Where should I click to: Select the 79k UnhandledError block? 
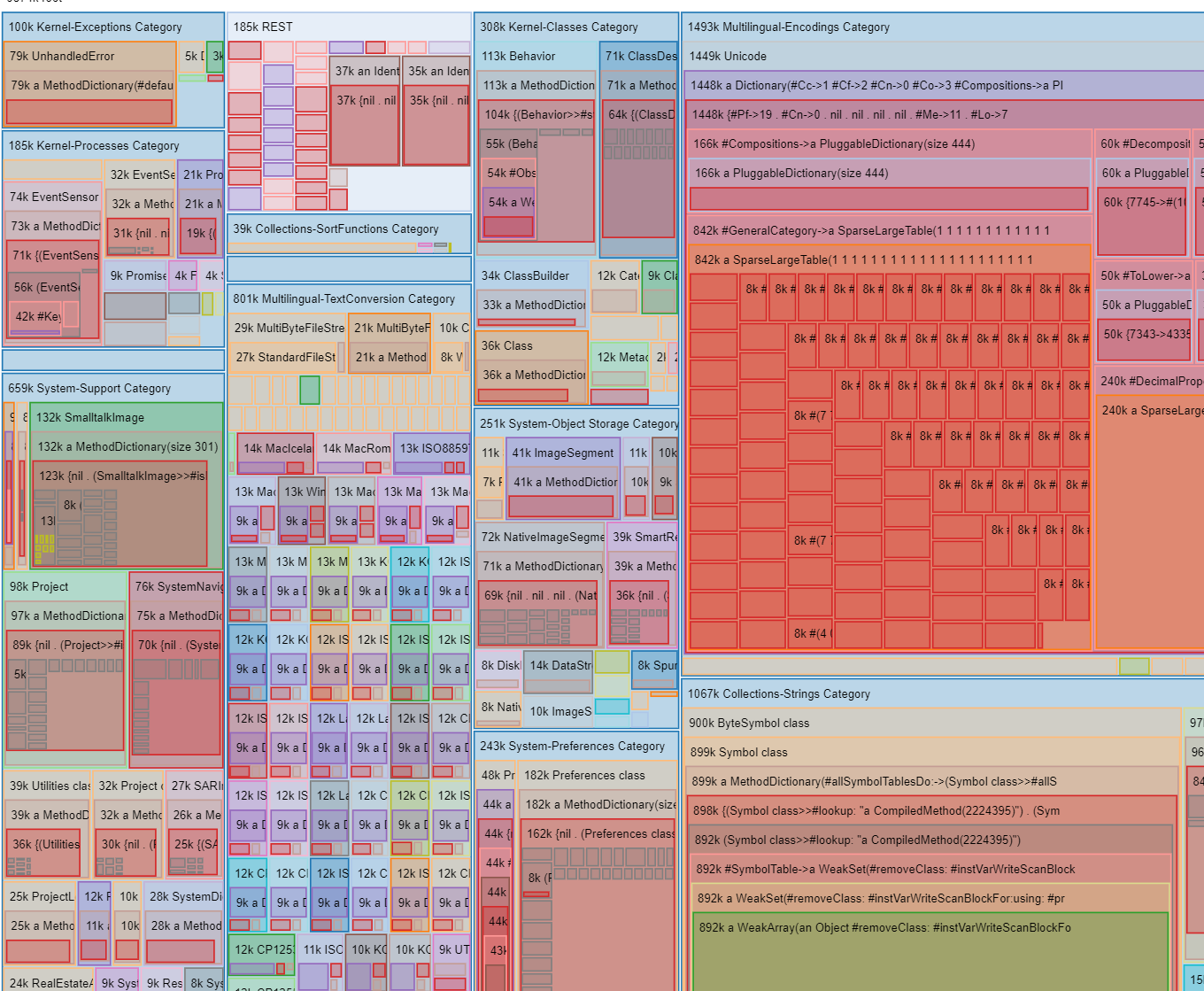pos(62,57)
